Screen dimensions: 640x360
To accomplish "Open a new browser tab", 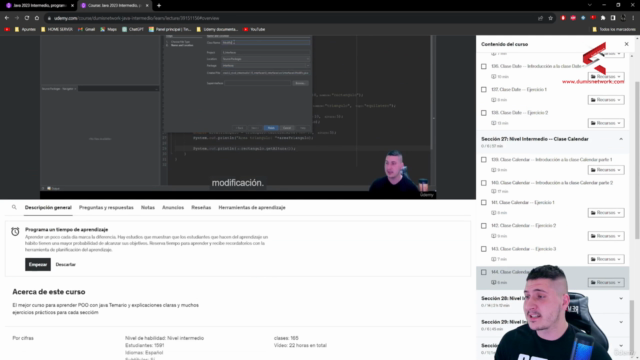I will coord(159,5).
